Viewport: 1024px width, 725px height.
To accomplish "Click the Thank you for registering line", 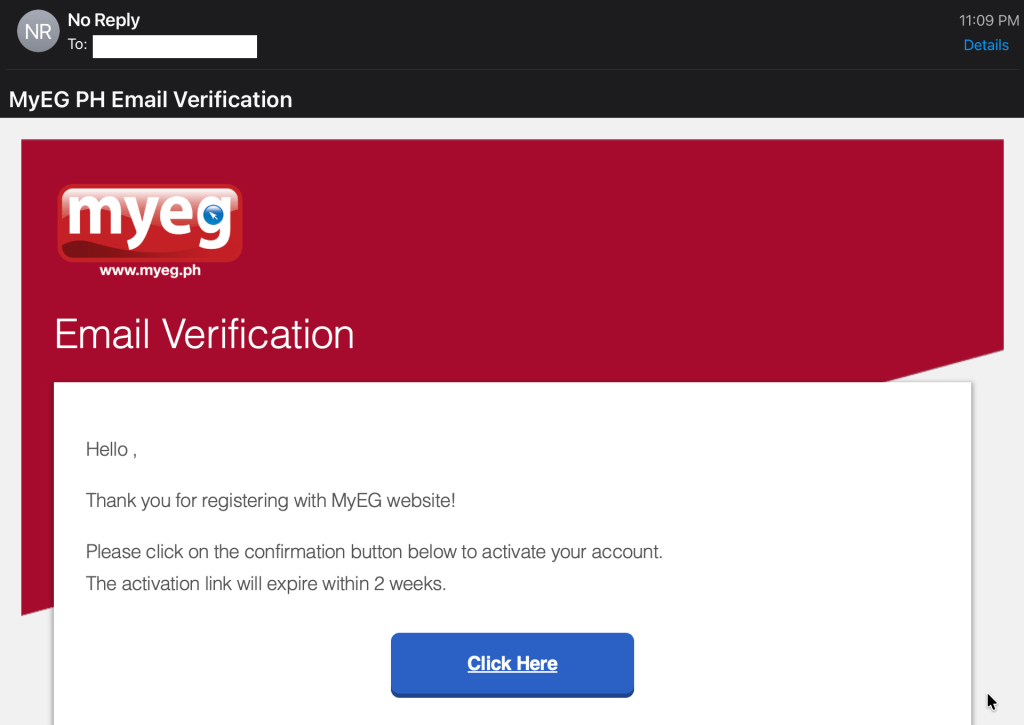I will pos(270,500).
